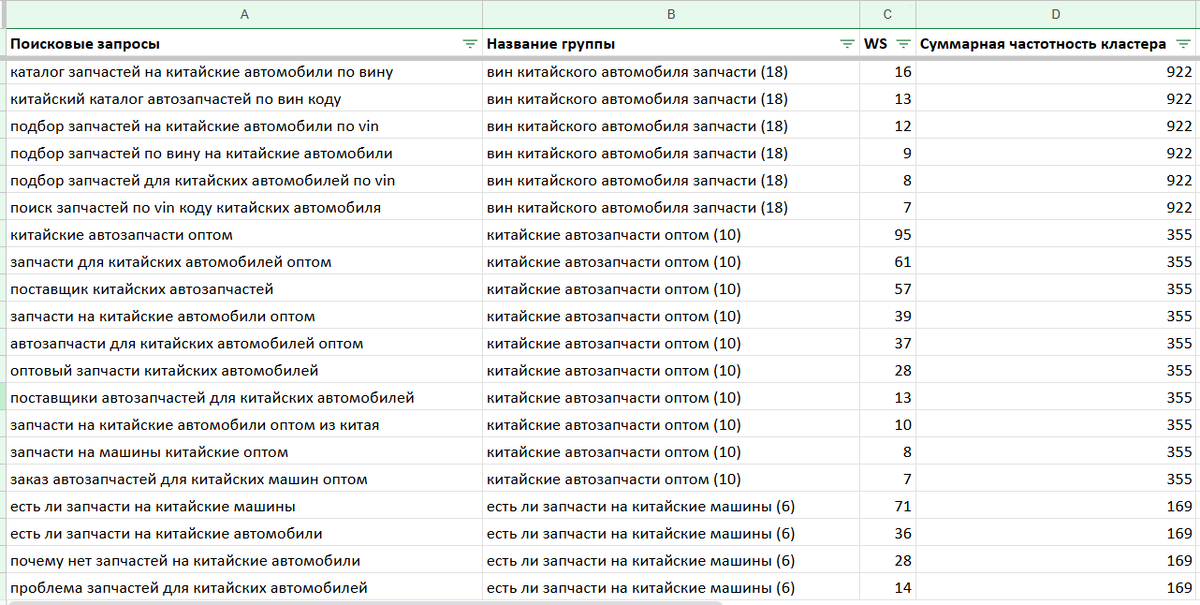Click cluster frequency 355 in 'поставщик китайских автозапчастей' row
Image resolution: width=1200 pixels, height=605 pixels.
[x=1057, y=289]
